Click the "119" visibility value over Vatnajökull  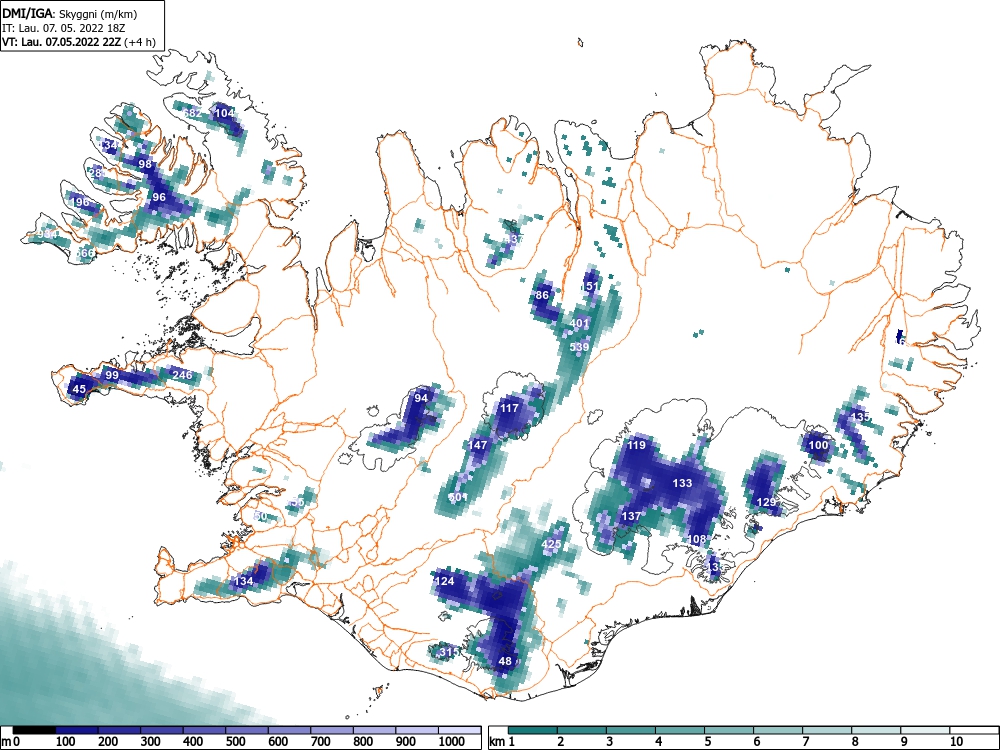pyautogui.click(x=636, y=445)
